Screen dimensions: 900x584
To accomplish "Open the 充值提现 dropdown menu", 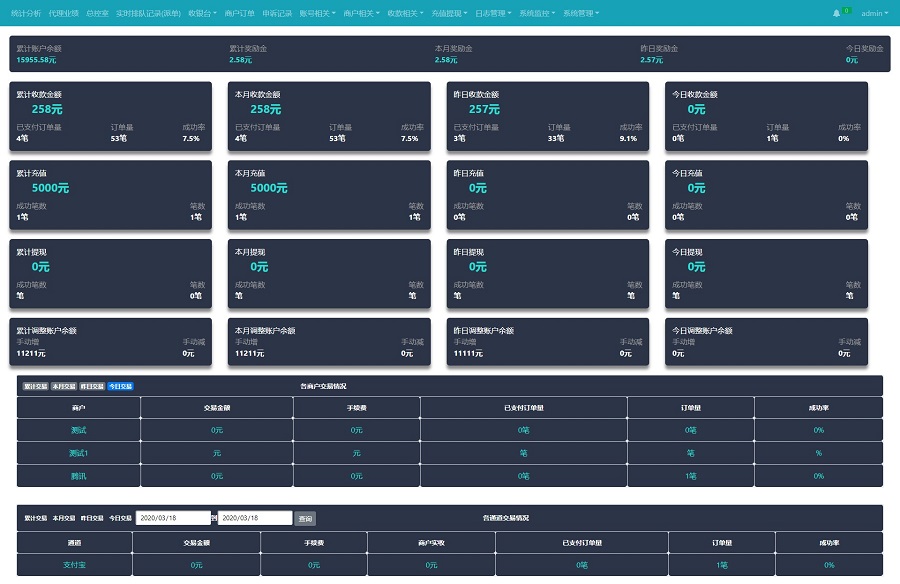I will pos(449,13).
